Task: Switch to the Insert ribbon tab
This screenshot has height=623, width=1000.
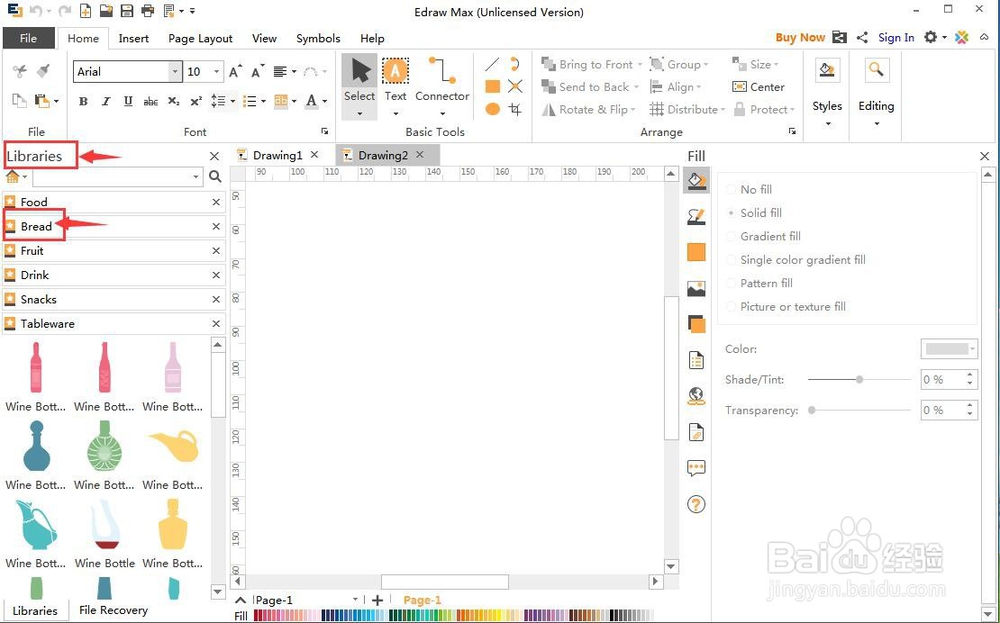Action: coord(133,38)
